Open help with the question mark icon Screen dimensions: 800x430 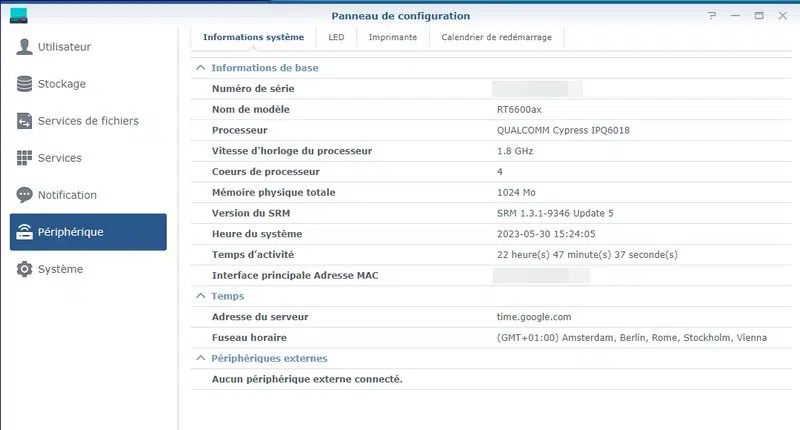coord(712,16)
